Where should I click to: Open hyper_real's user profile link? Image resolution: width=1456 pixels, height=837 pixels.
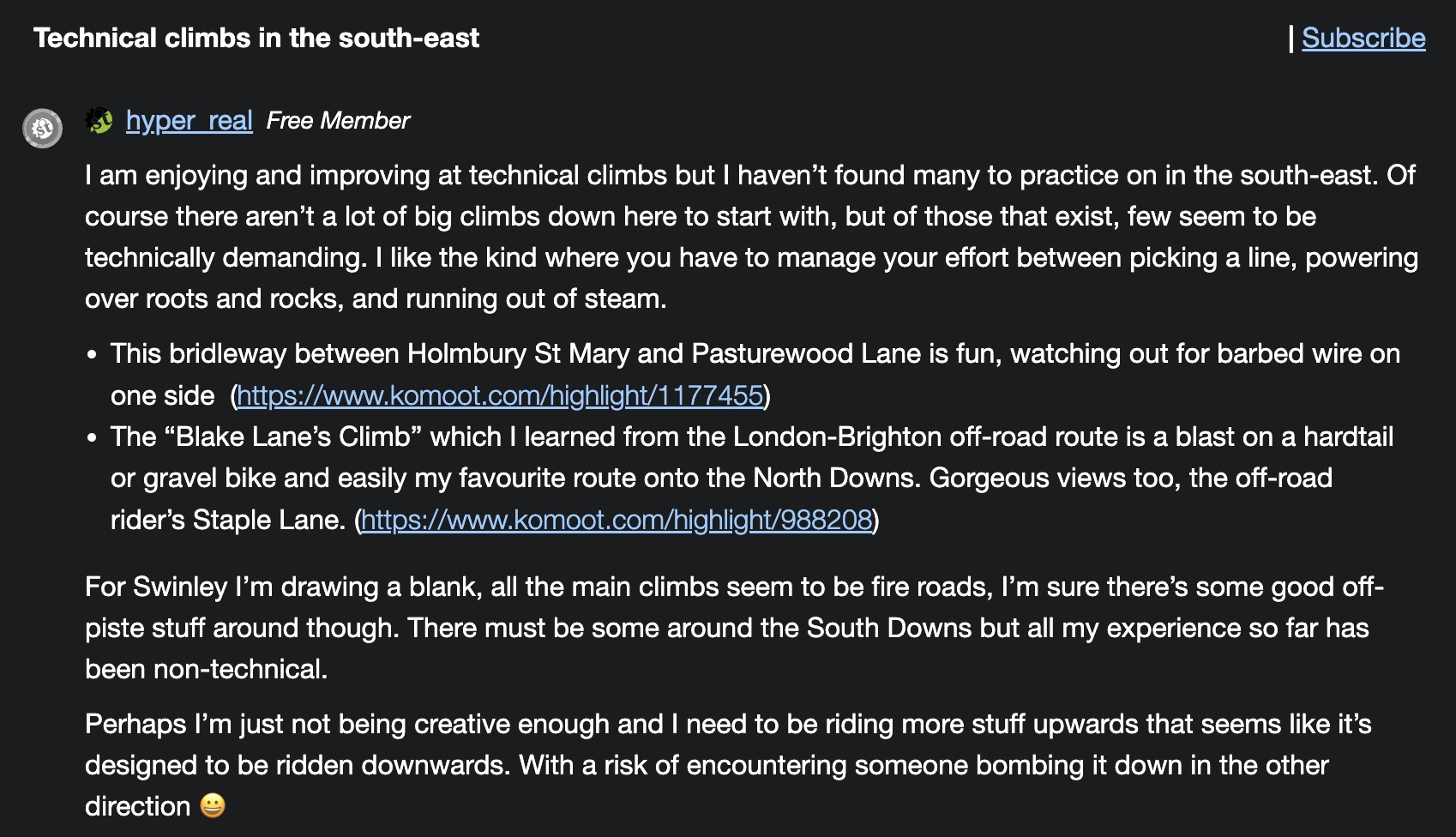(189, 121)
